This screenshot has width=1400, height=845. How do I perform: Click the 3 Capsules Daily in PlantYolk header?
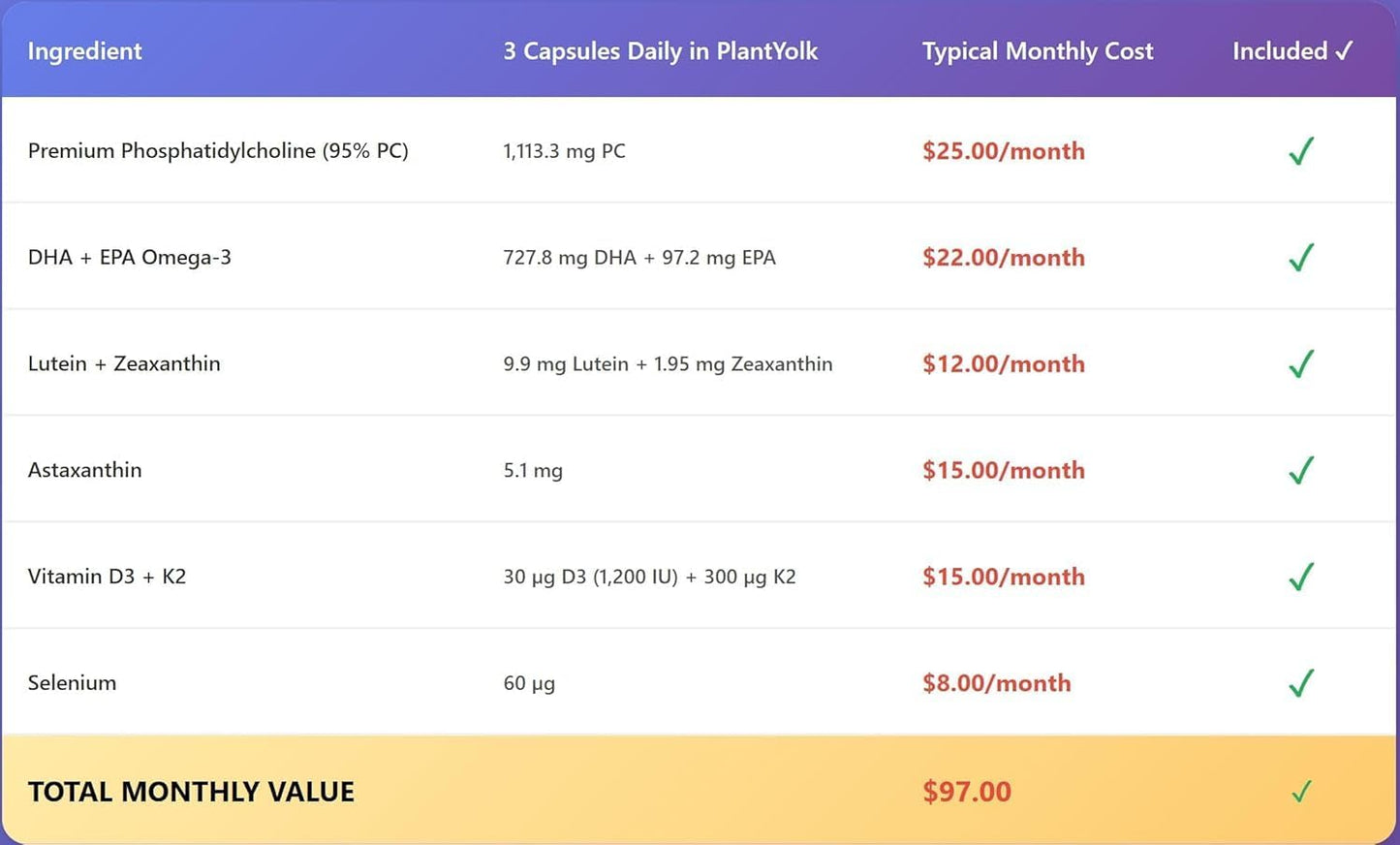click(x=660, y=51)
